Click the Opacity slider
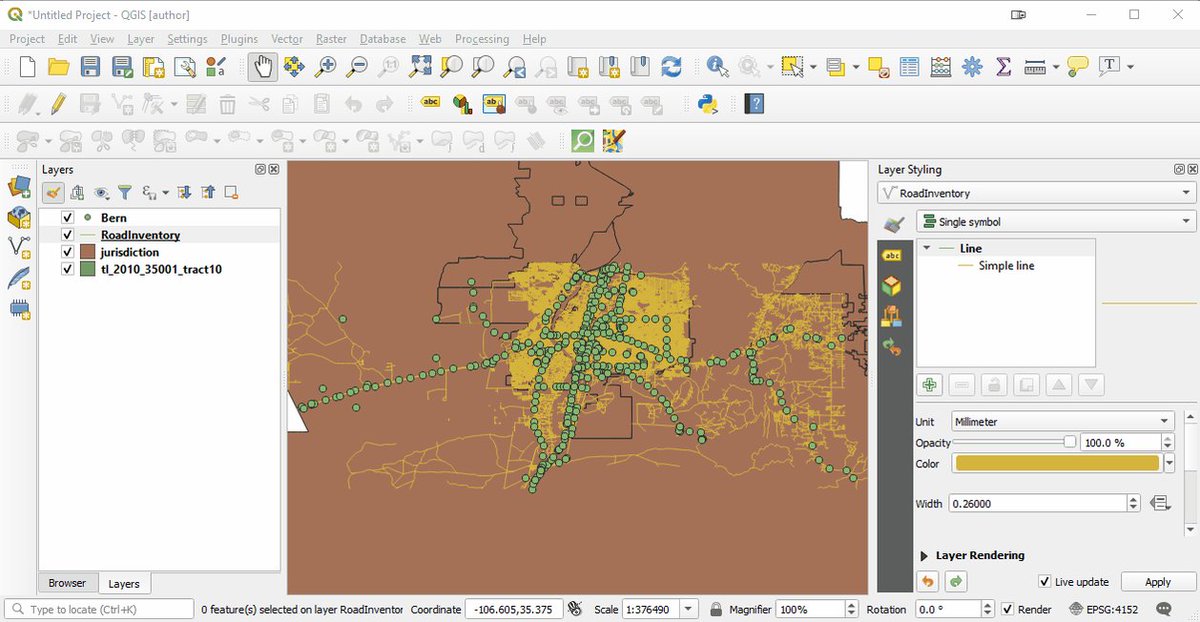This screenshot has height=622, width=1200. click(1014, 442)
